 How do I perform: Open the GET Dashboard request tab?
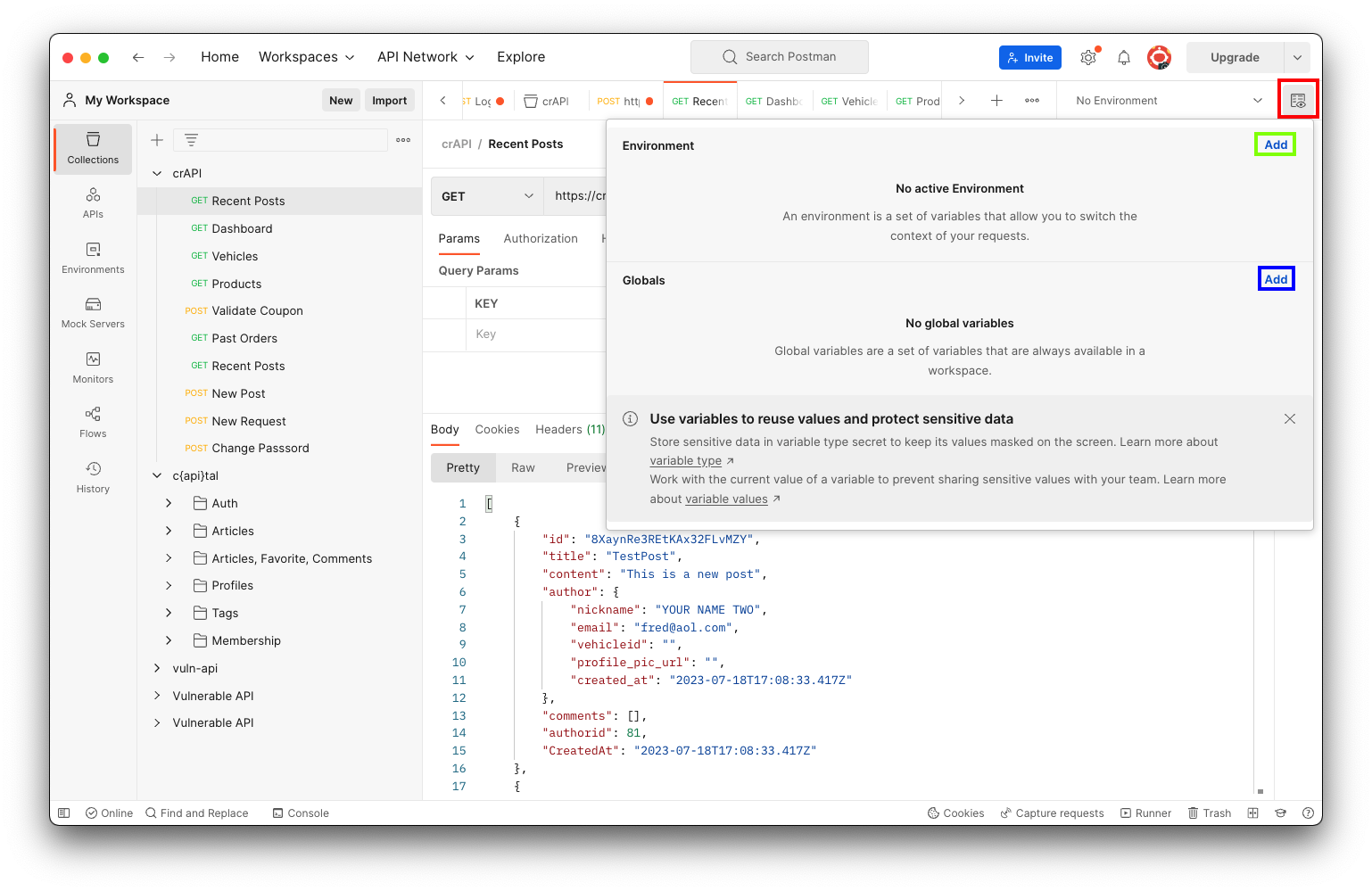tap(773, 101)
